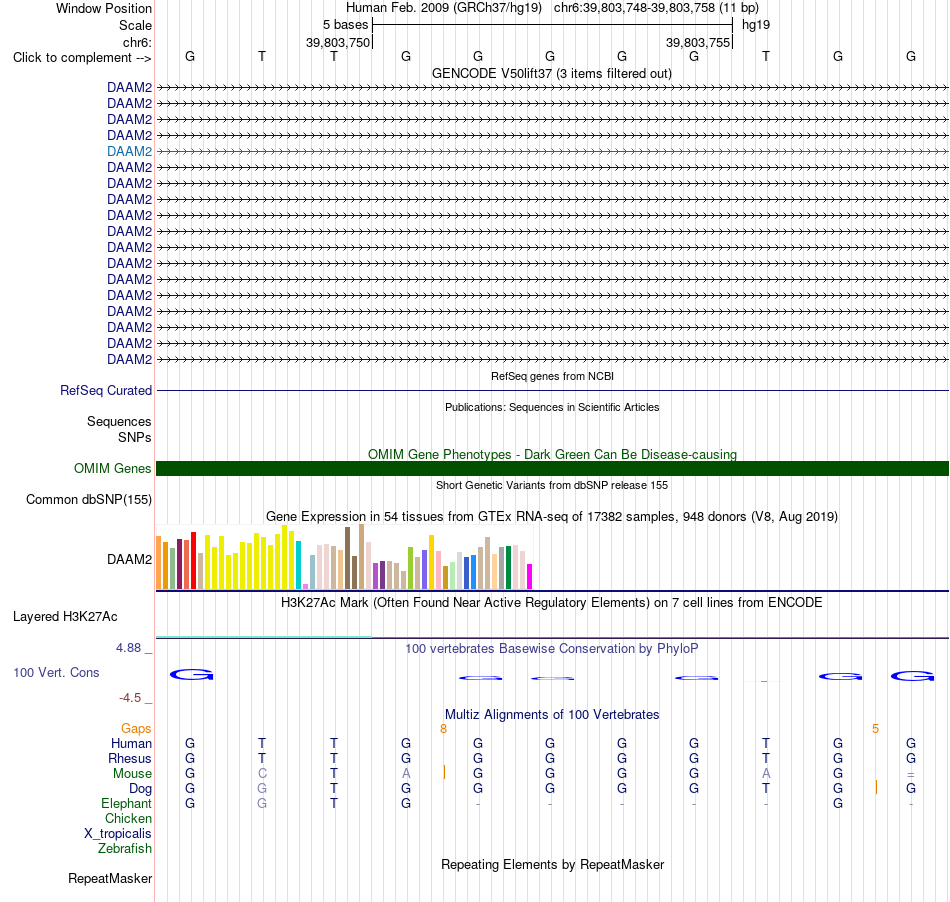This screenshot has width=950, height=902.
Task: Click the '=' symbol in the Mouse row
Action: click(911, 774)
